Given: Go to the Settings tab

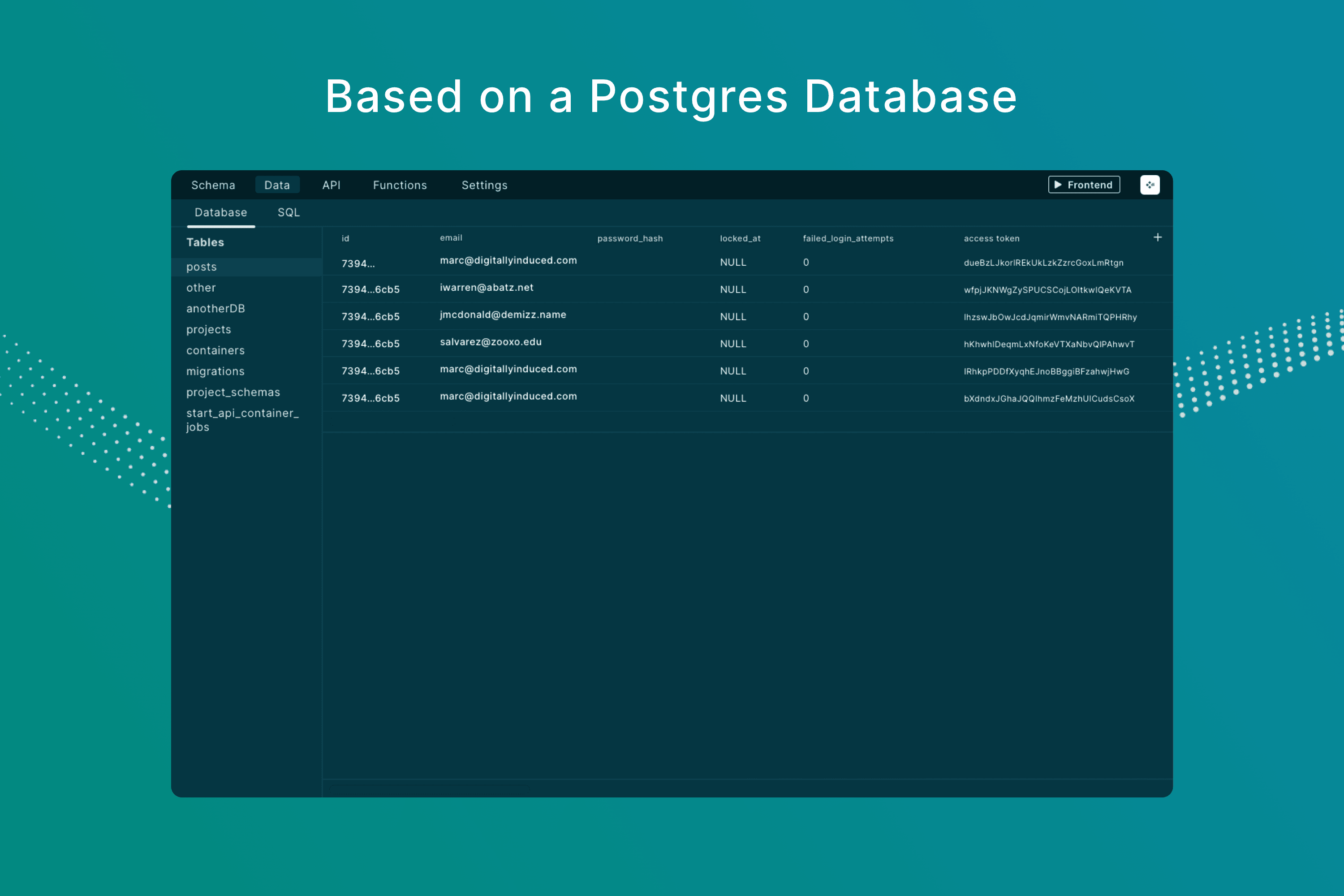Looking at the screenshot, I should [x=484, y=185].
